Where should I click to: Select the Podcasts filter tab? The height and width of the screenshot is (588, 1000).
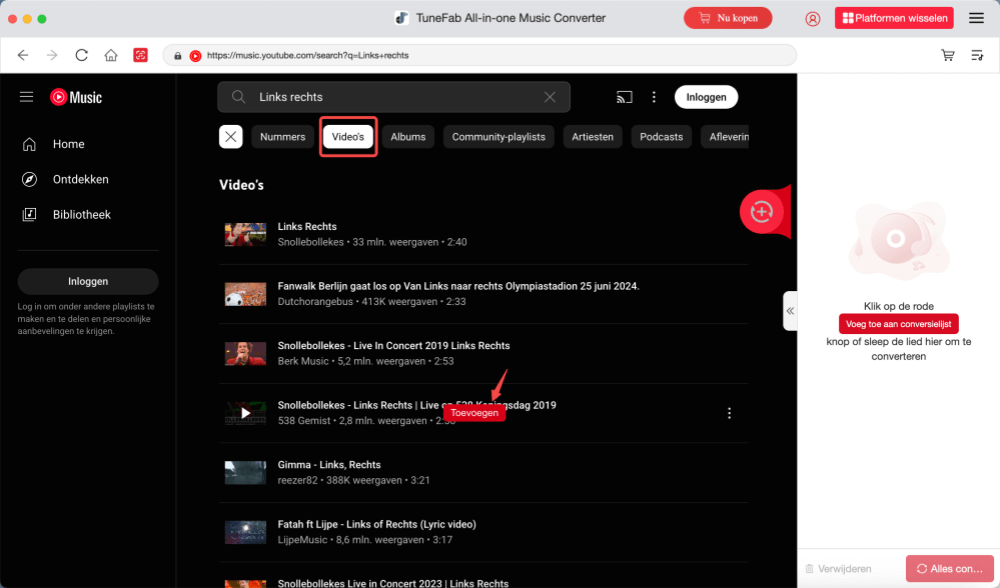(x=660, y=136)
